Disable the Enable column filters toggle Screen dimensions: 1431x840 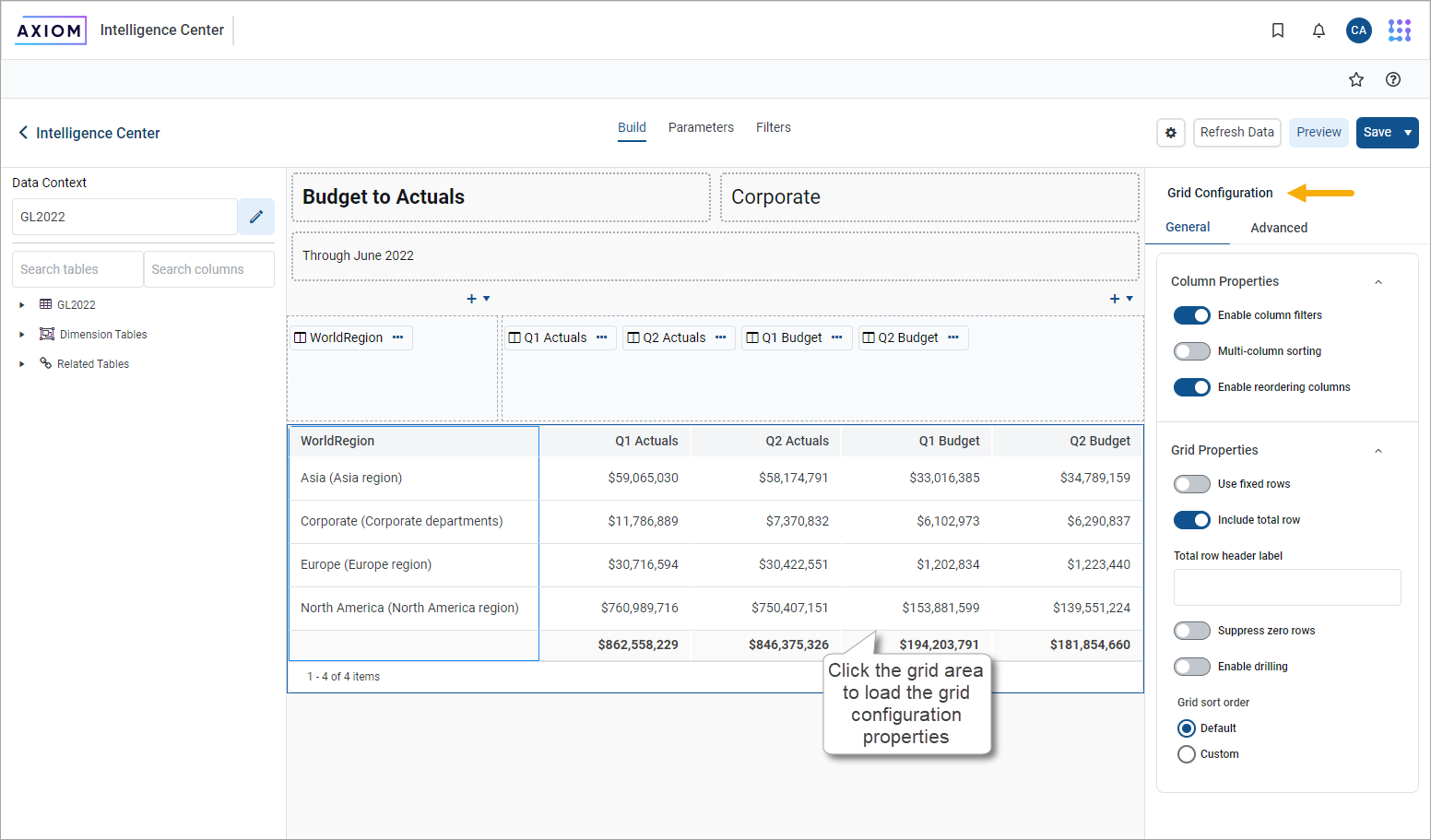pyautogui.click(x=1191, y=314)
